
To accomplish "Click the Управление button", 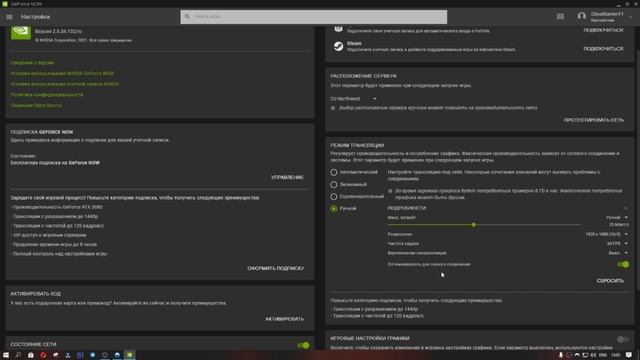I will [287, 178].
